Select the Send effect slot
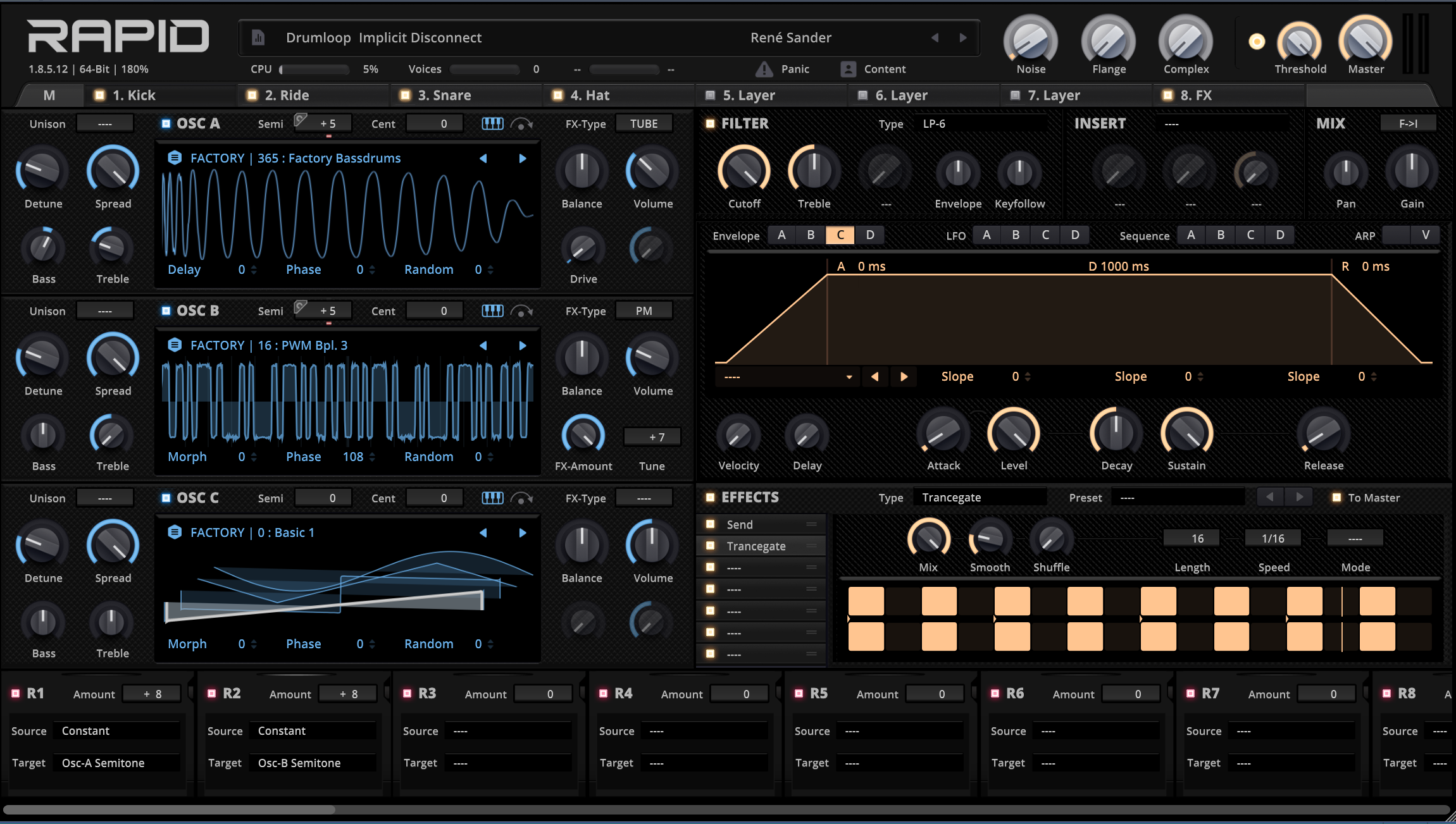The height and width of the screenshot is (824, 1456). pos(762,524)
